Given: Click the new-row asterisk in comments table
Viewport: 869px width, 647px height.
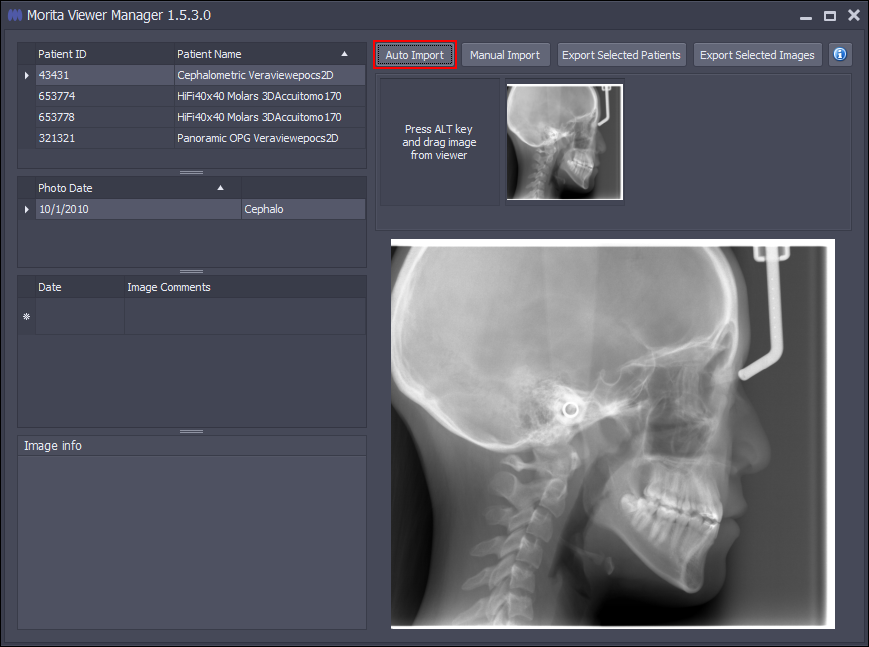Looking at the screenshot, I should (27, 317).
